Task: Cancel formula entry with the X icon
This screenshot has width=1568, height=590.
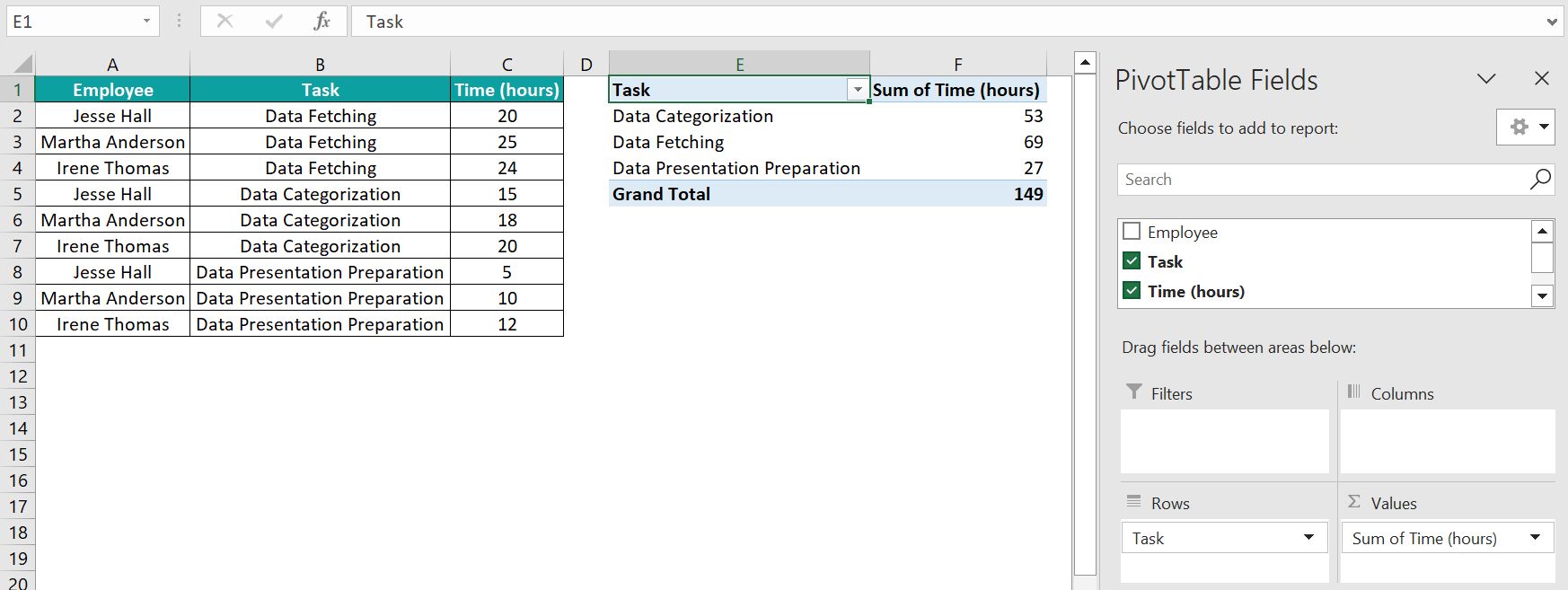Action: 225,22
